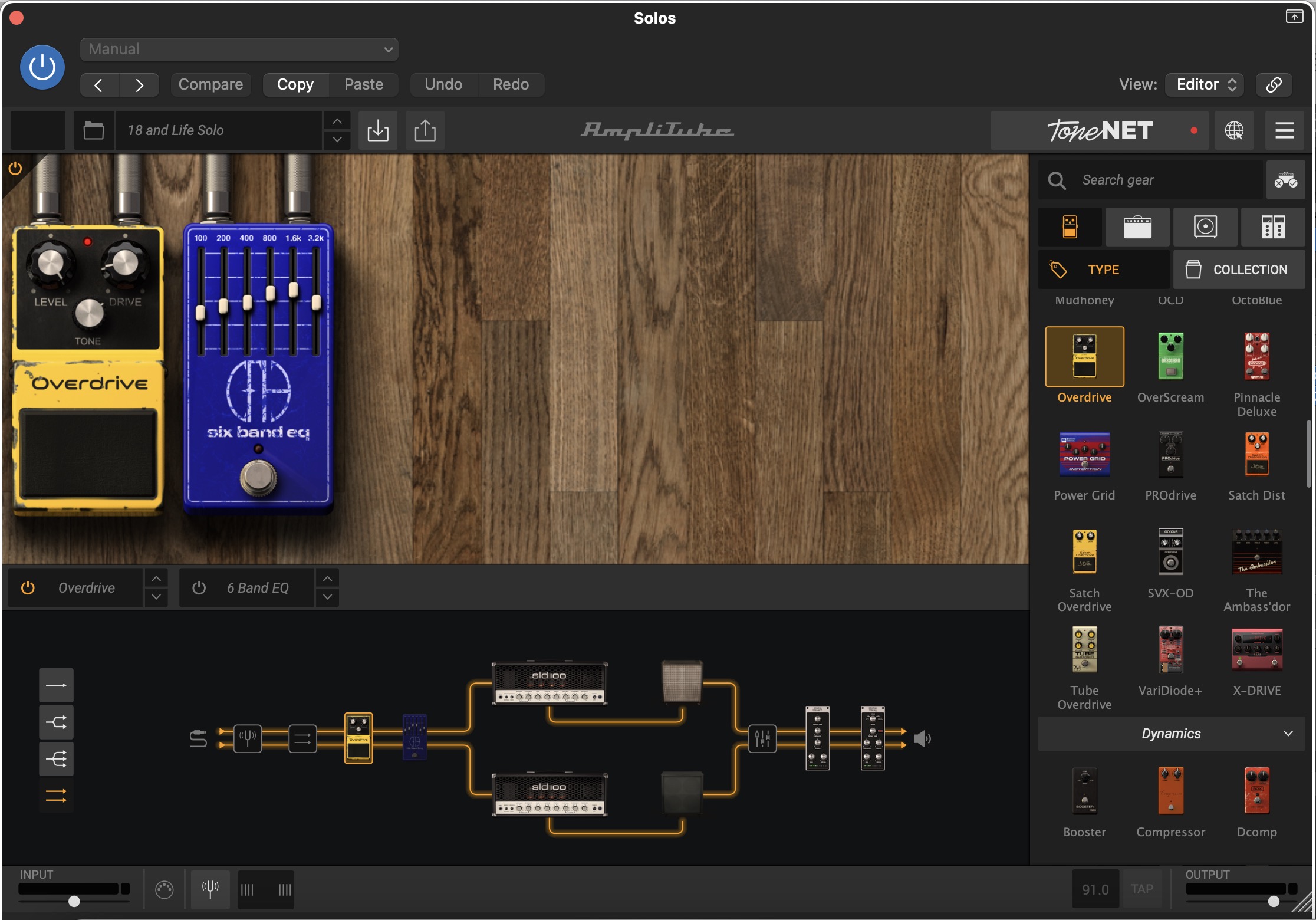
Task: Open the Manual preset dropdown
Action: coord(239,50)
